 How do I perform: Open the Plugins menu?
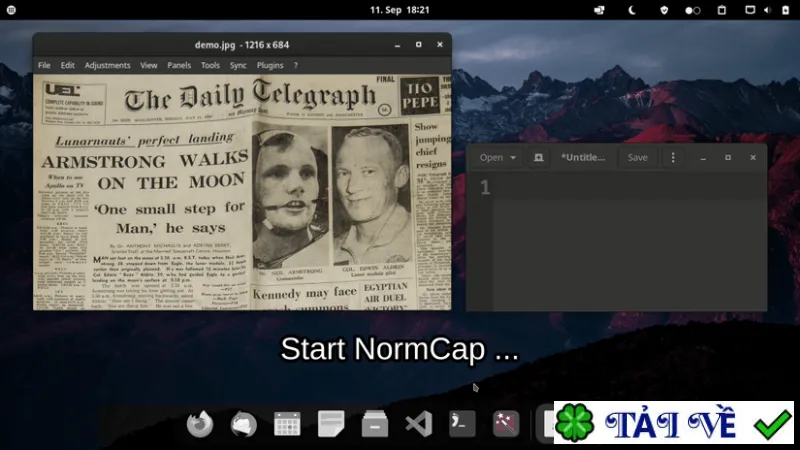pos(270,65)
